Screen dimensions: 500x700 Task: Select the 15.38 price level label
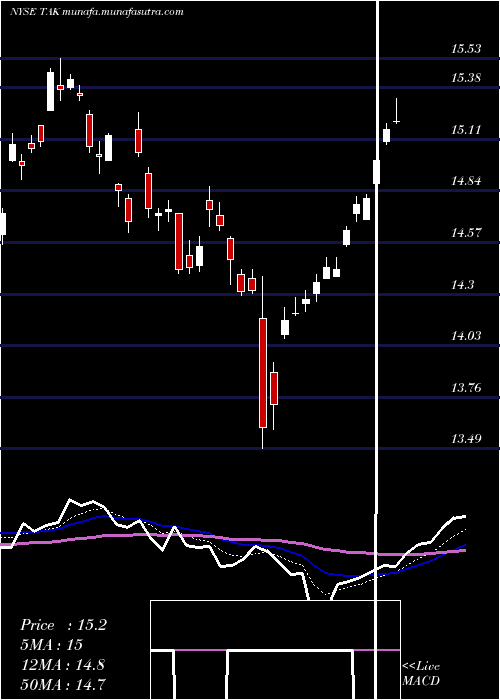(x=466, y=78)
